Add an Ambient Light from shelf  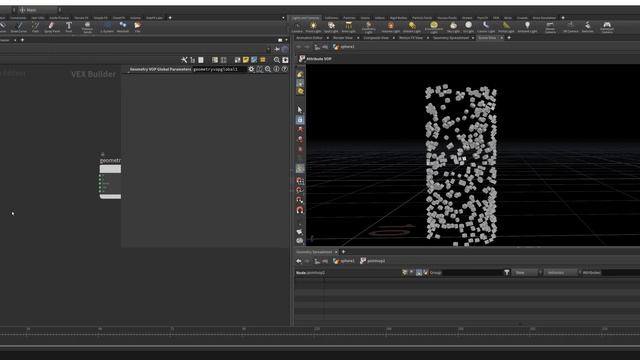pyautogui.click(x=527, y=27)
